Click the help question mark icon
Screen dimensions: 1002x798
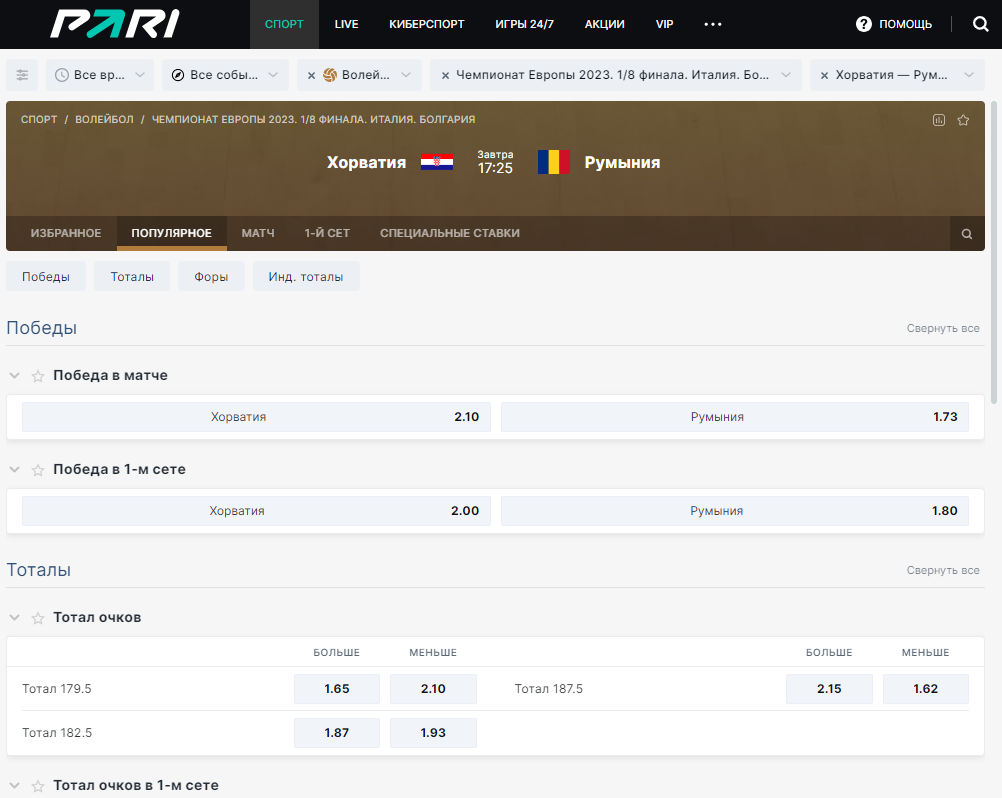(863, 24)
